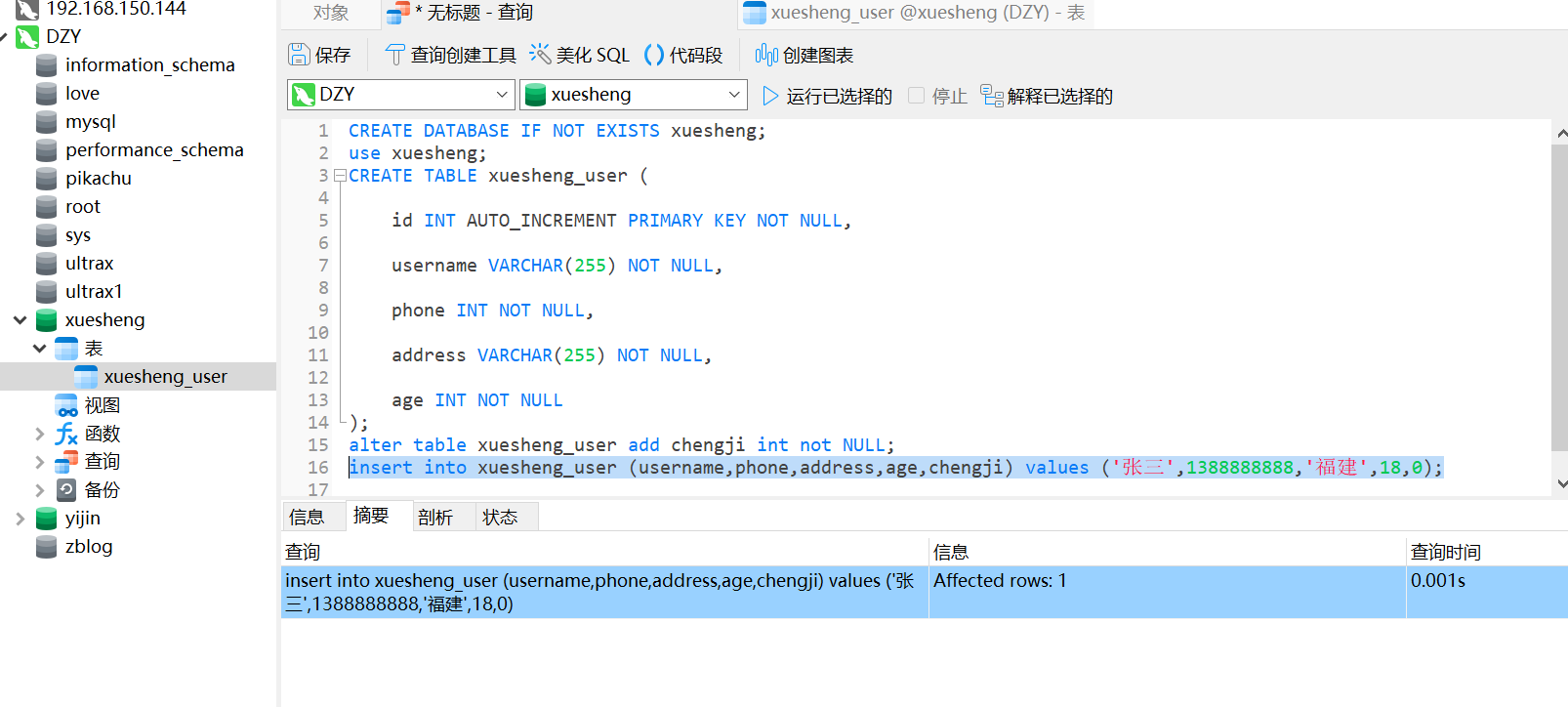Click the Save (保存) icon
The image size is (1568, 707).
(x=300, y=55)
